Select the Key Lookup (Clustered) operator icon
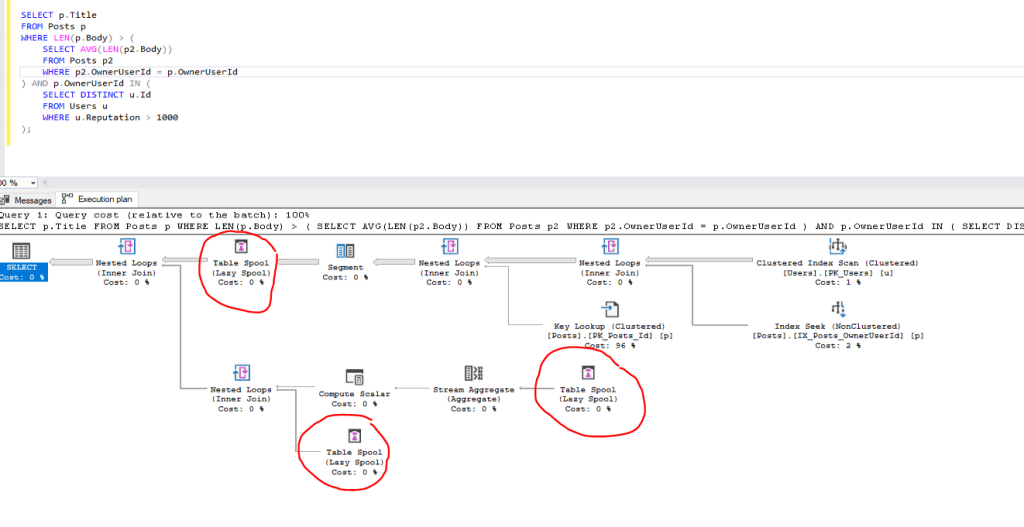 pyautogui.click(x=609, y=309)
